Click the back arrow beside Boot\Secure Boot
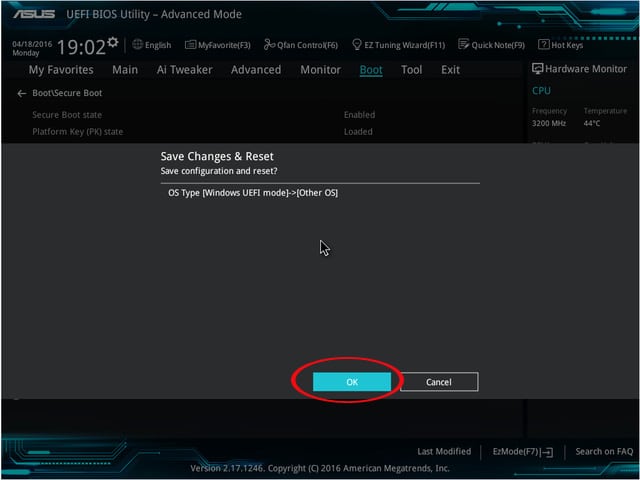Image resolution: width=640 pixels, height=480 pixels. pos(22,93)
